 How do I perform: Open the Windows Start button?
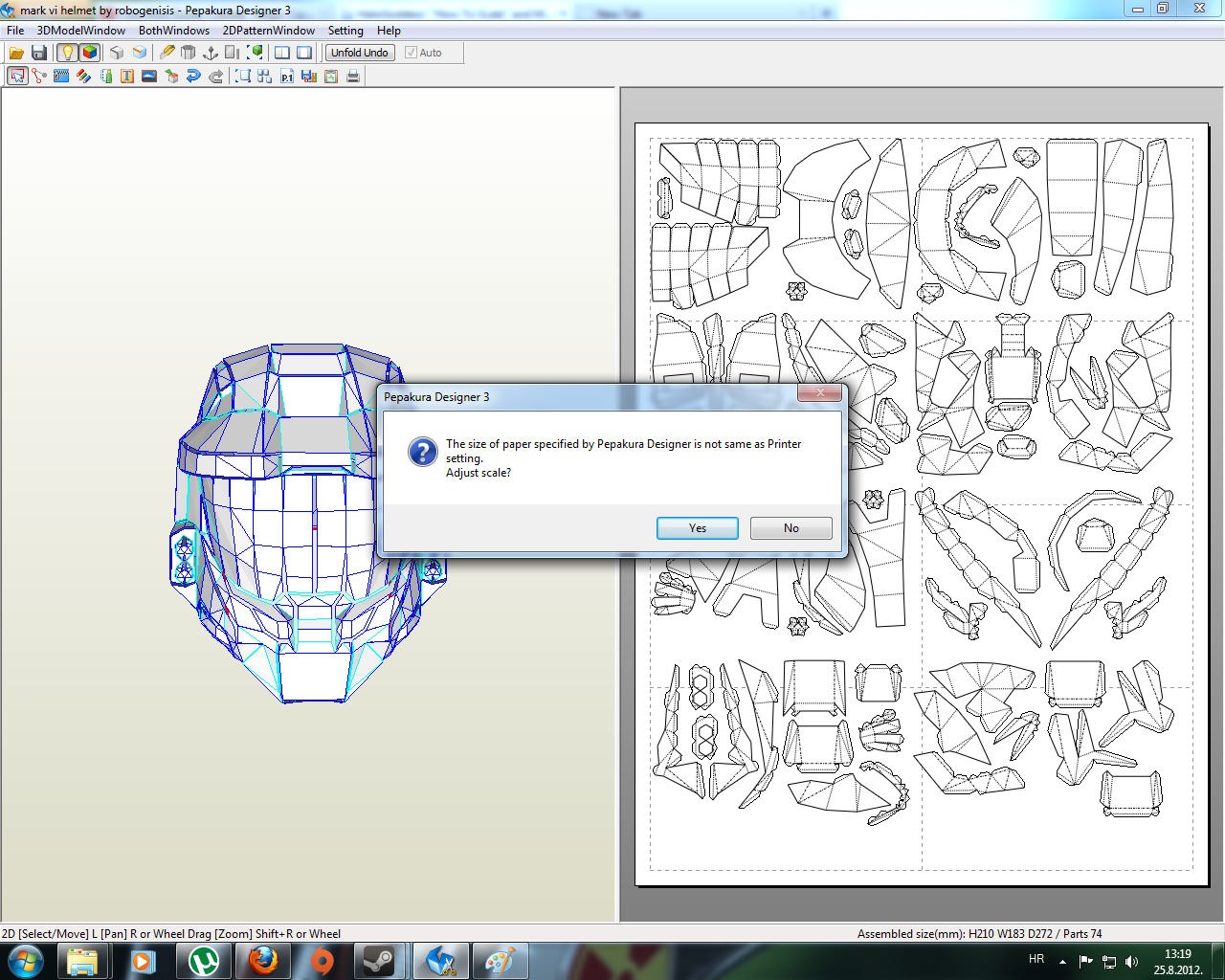tap(26, 961)
